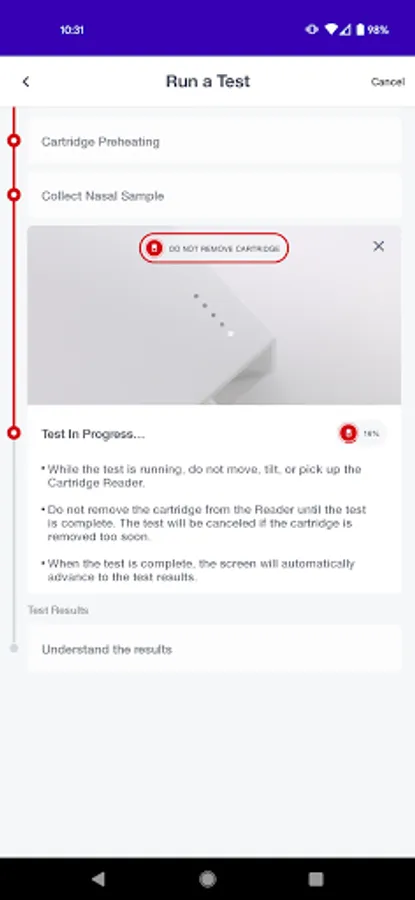Tap the red cartridge icon in warning badge

click(x=154, y=248)
